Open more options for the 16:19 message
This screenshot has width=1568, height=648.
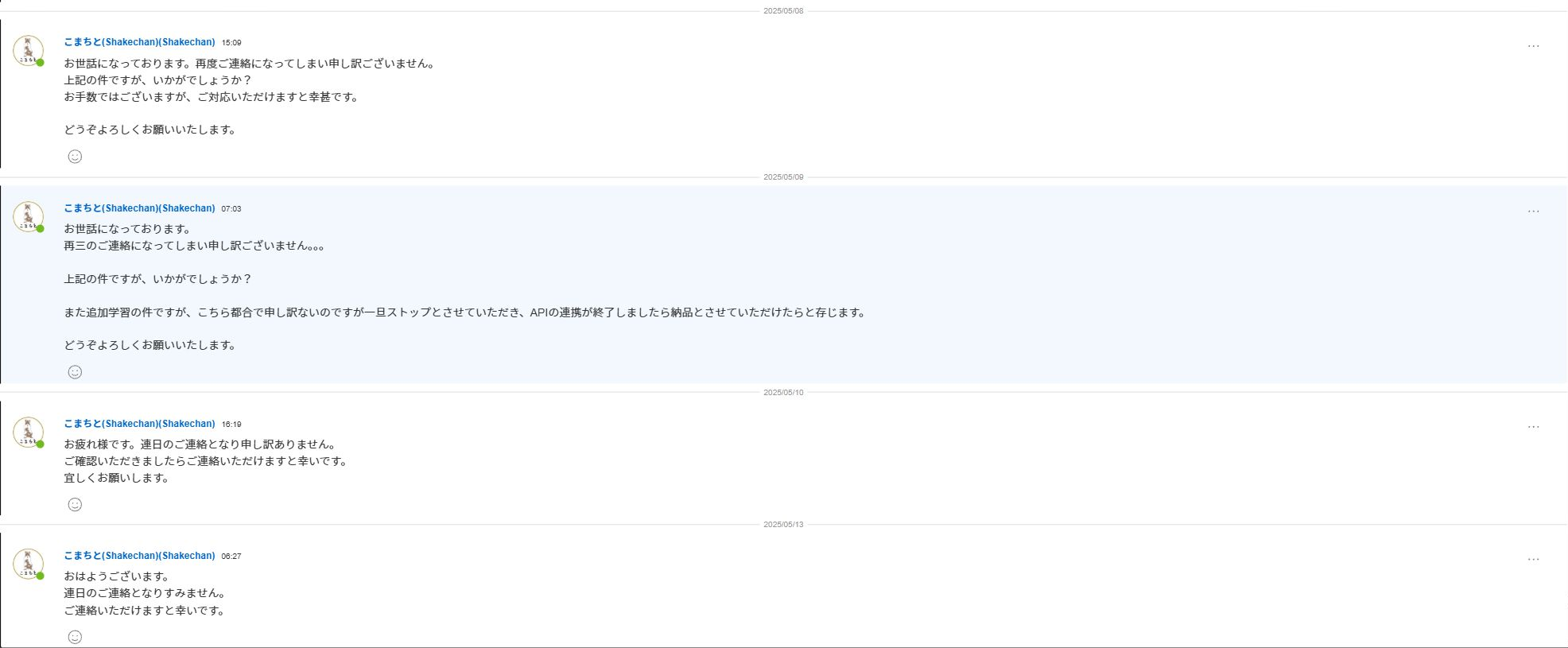click(x=1533, y=427)
